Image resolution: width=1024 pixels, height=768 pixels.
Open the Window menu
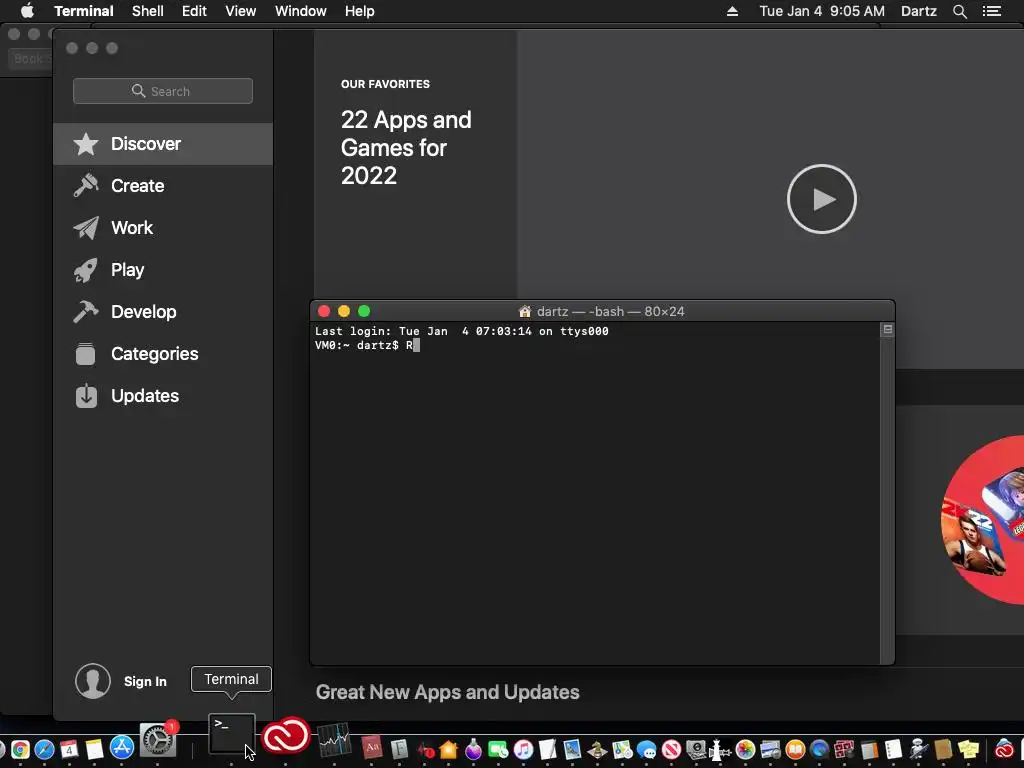click(300, 11)
